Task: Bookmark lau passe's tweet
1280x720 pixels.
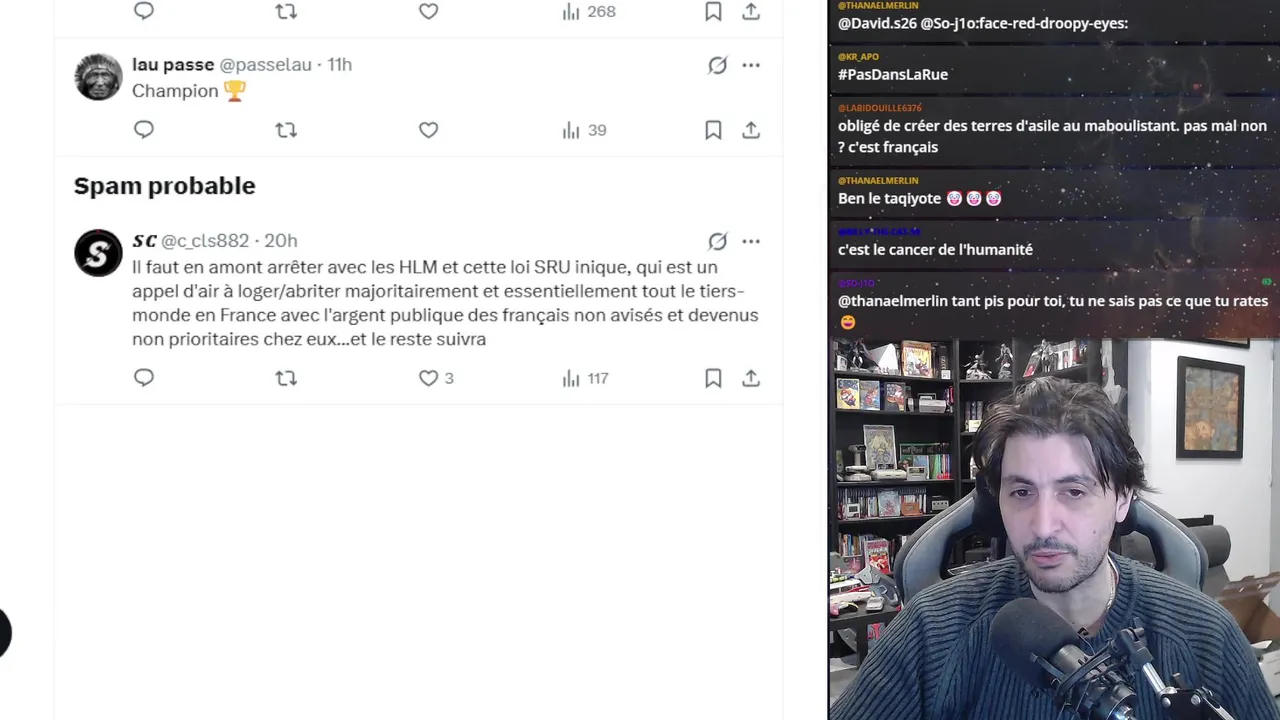Action: [713, 130]
